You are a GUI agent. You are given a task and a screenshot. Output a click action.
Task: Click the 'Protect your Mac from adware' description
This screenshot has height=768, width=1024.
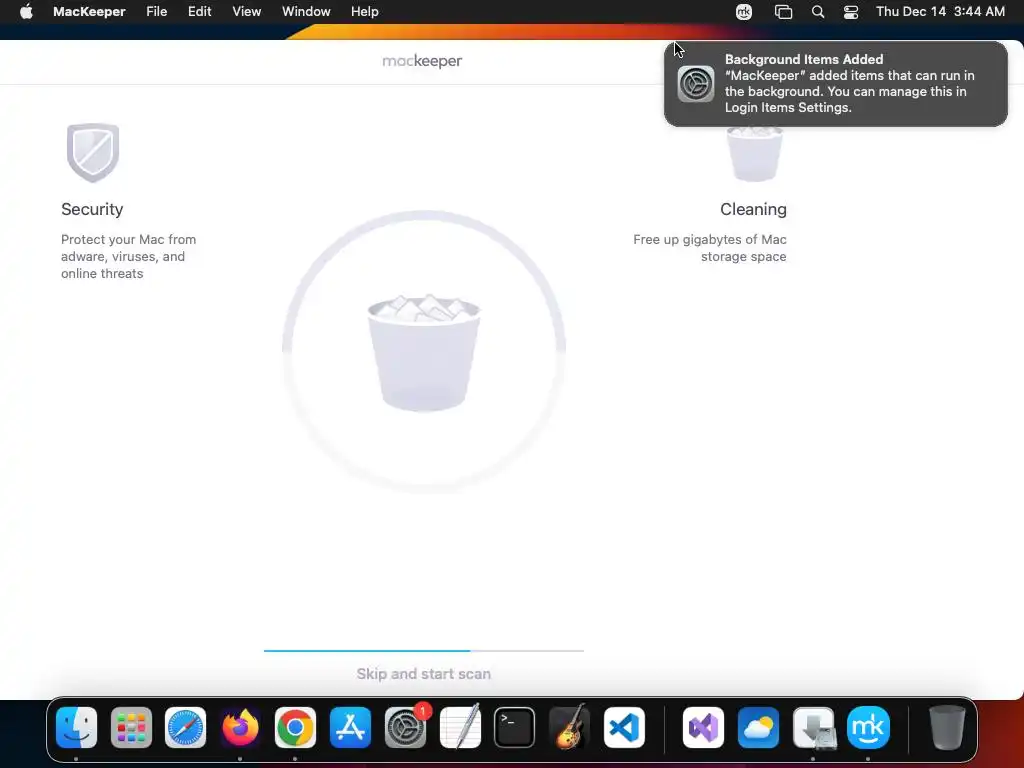click(x=129, y=257)
